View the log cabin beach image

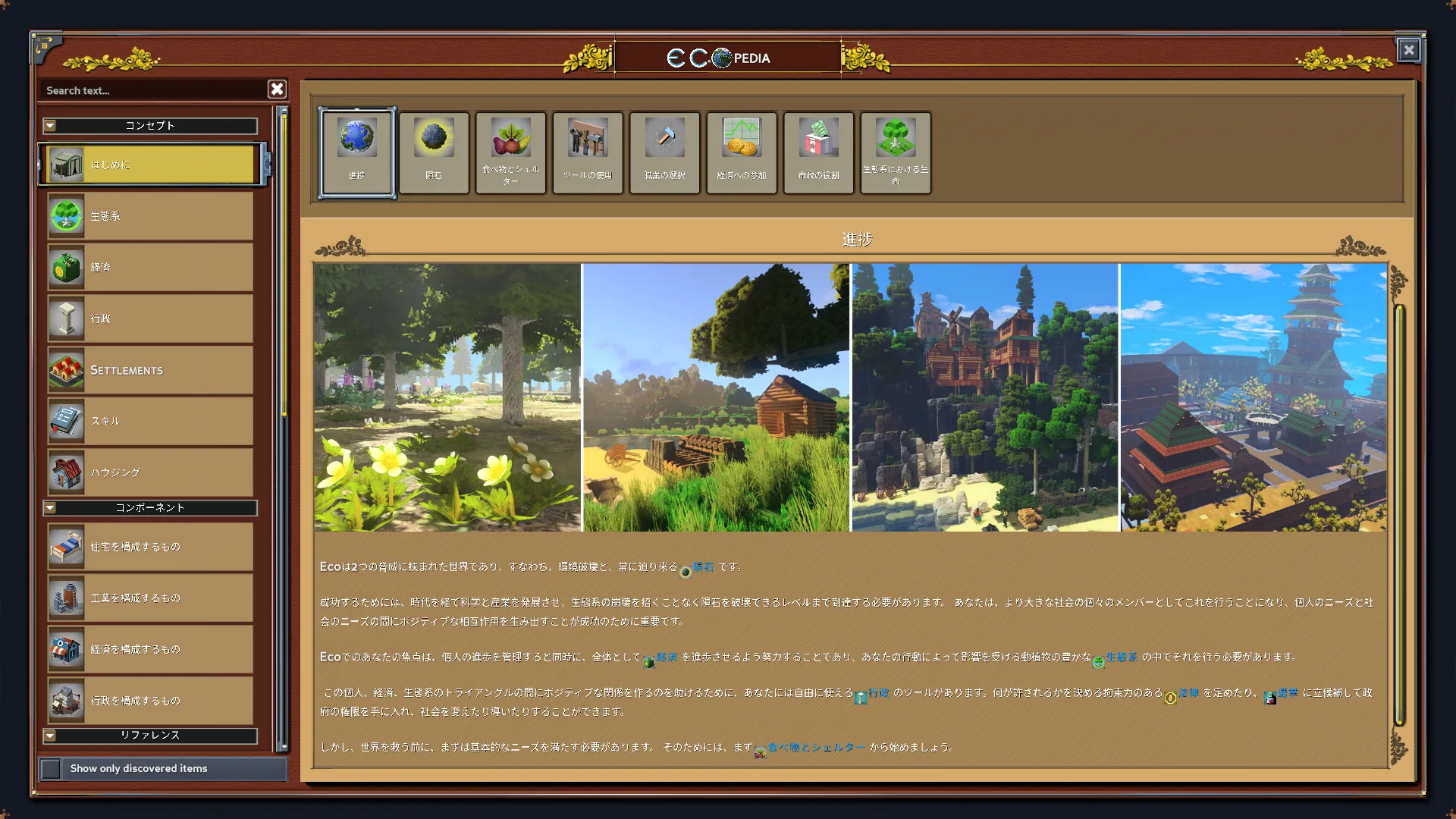pyautogui.click(x=716, y=397)
